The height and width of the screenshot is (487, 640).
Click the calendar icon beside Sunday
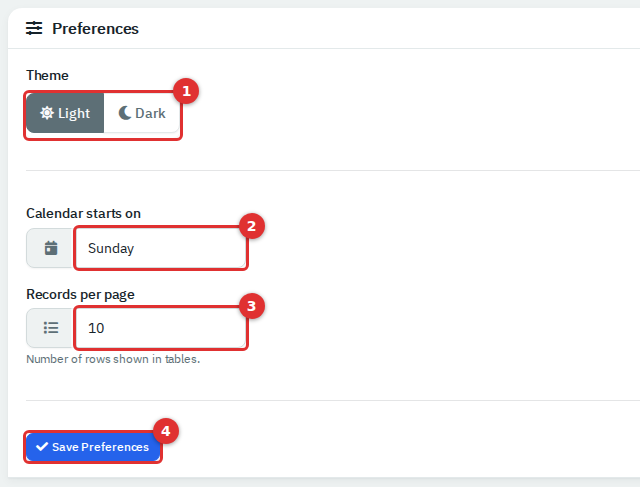[51, 248]
